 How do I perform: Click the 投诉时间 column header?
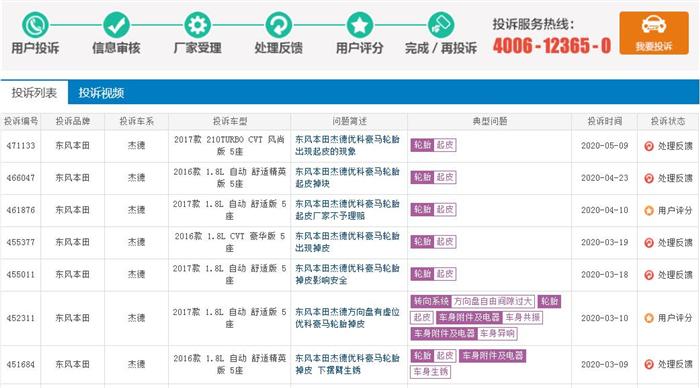[604, 121]
